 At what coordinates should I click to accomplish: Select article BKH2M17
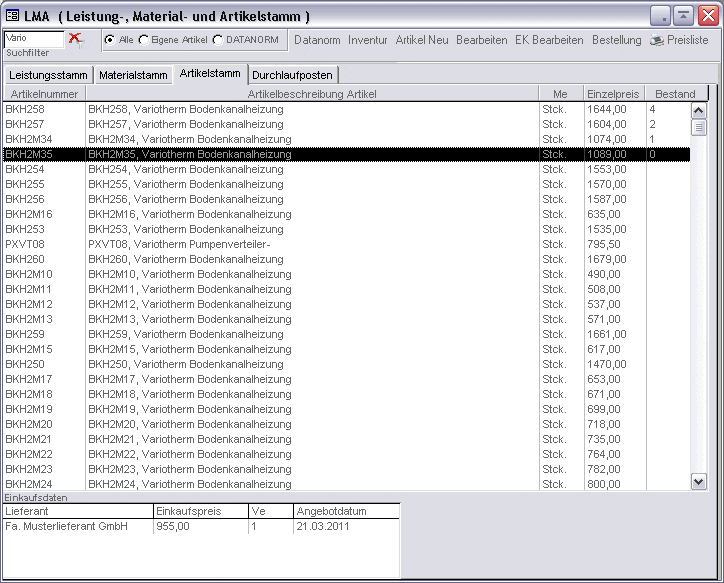point(347,379)
